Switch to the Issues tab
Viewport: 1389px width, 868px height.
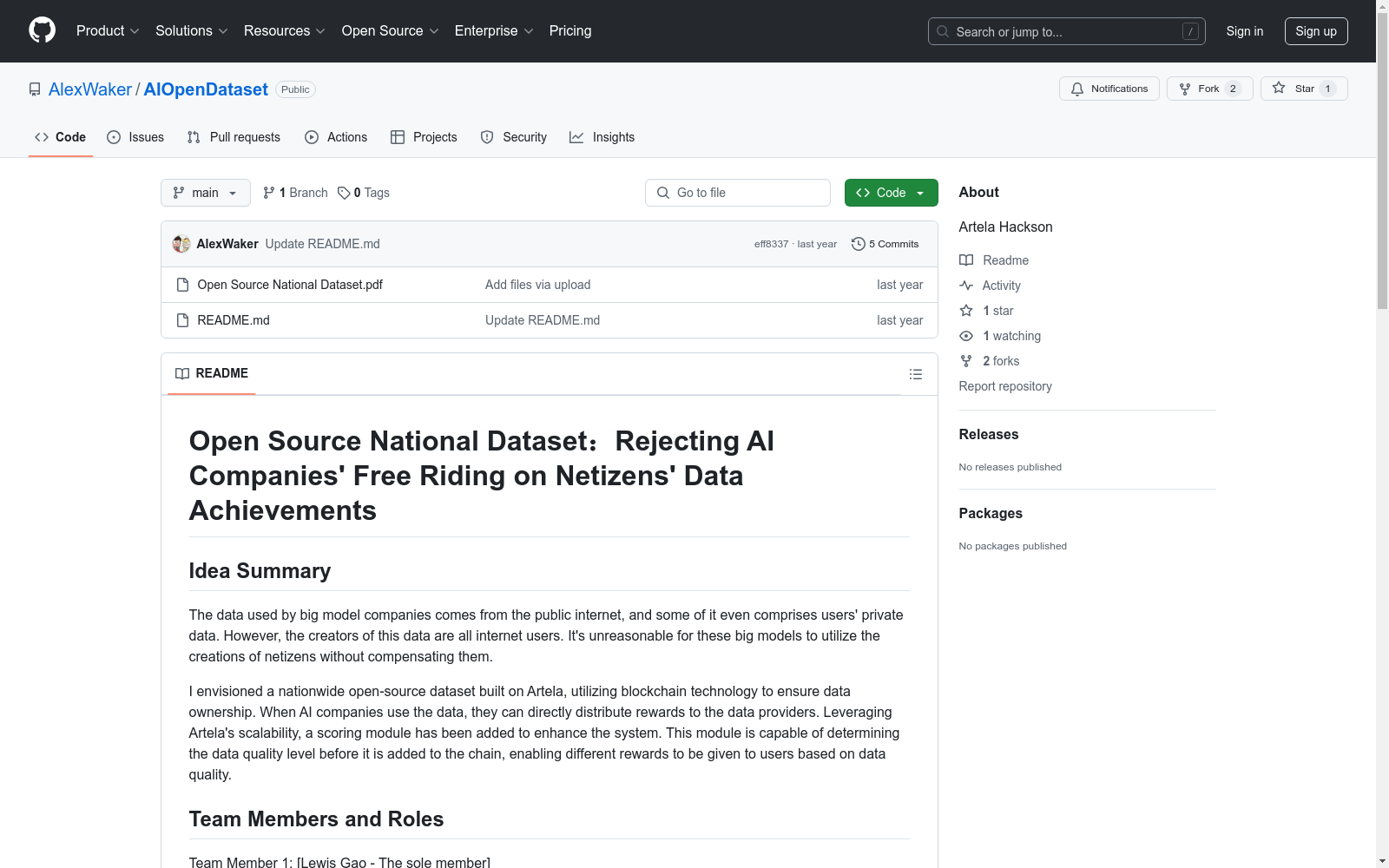(x=135, y=137)
